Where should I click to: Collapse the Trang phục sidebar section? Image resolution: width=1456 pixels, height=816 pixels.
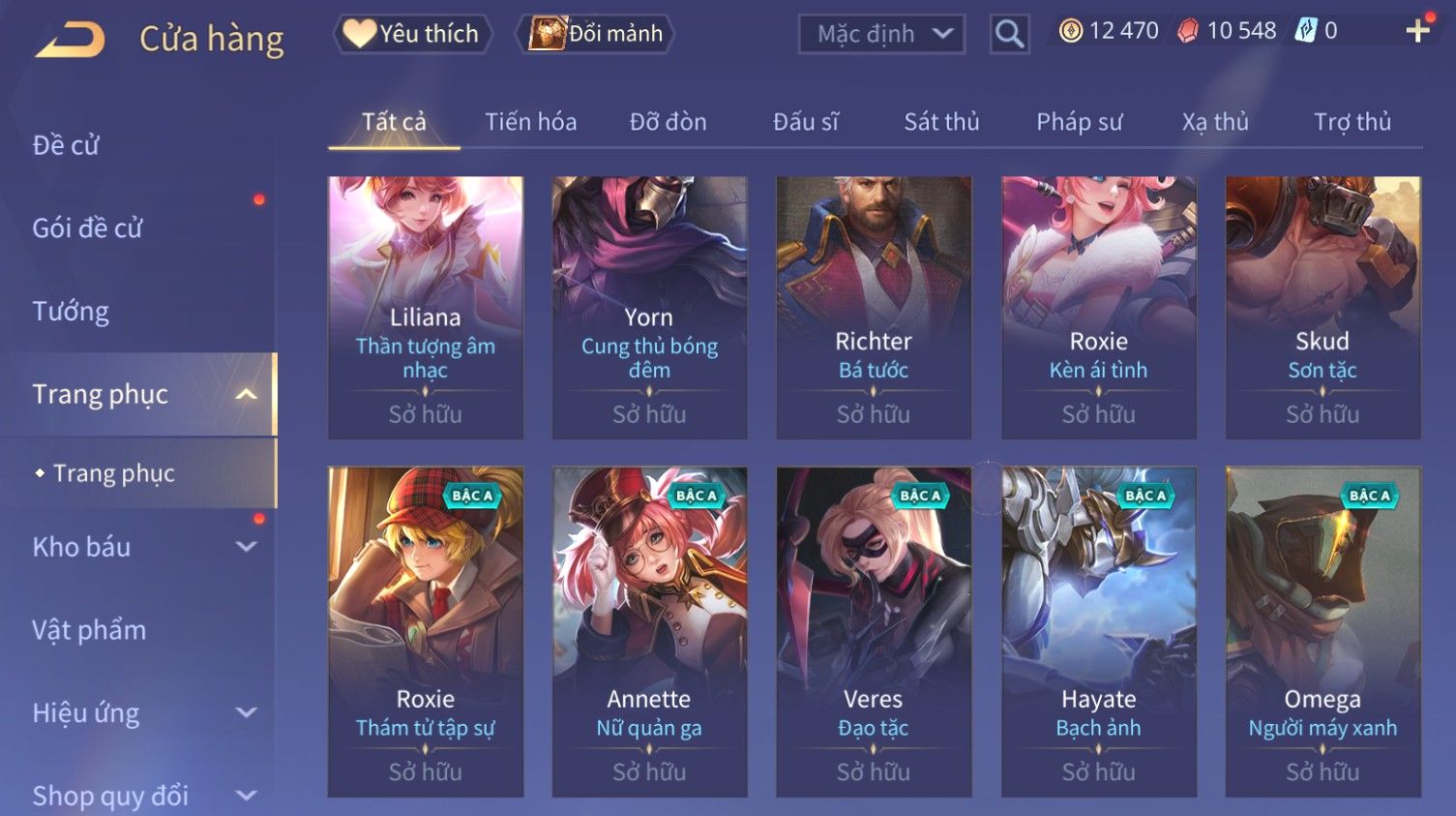(247, 394)
